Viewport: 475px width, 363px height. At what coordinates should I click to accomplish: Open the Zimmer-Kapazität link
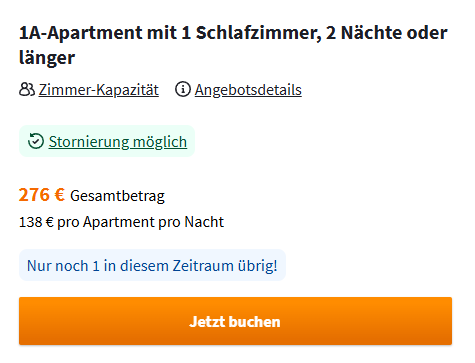99,90
